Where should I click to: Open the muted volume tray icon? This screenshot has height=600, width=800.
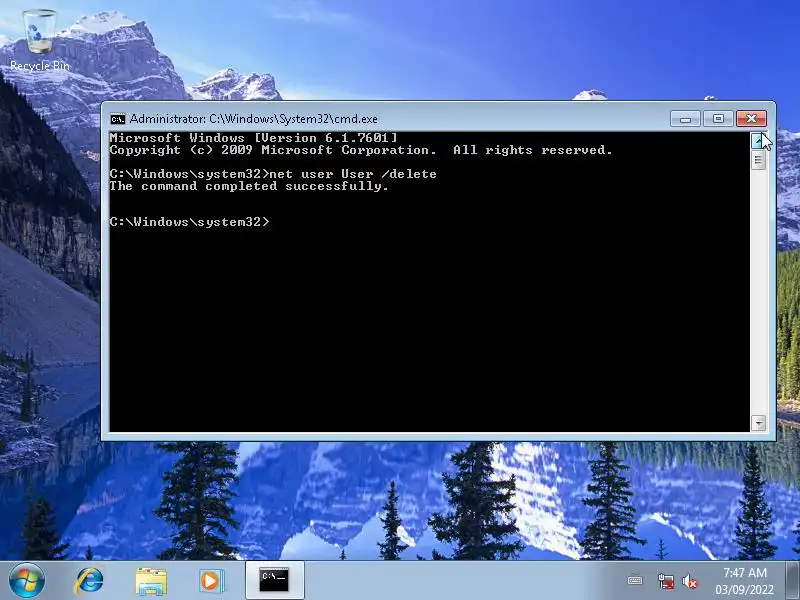(x=690, y=581)
